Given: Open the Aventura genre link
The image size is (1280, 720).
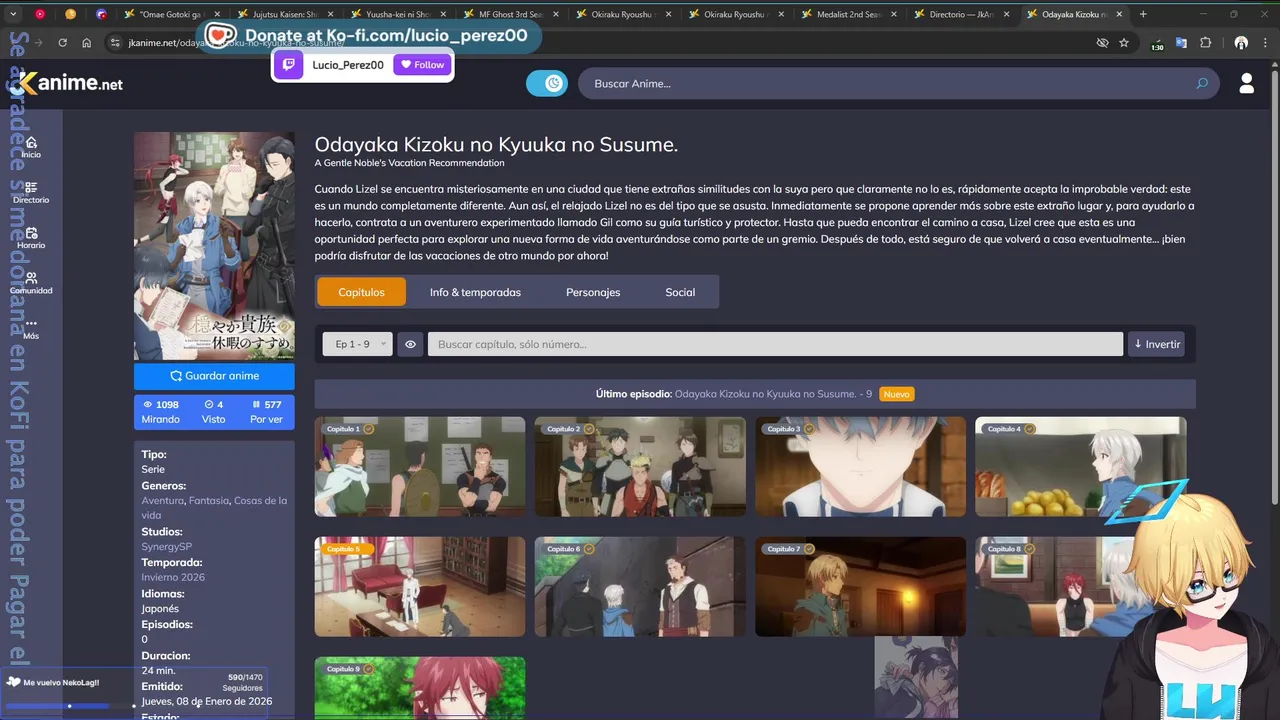Looking at the screenshot, I should (x=163, y=500).
